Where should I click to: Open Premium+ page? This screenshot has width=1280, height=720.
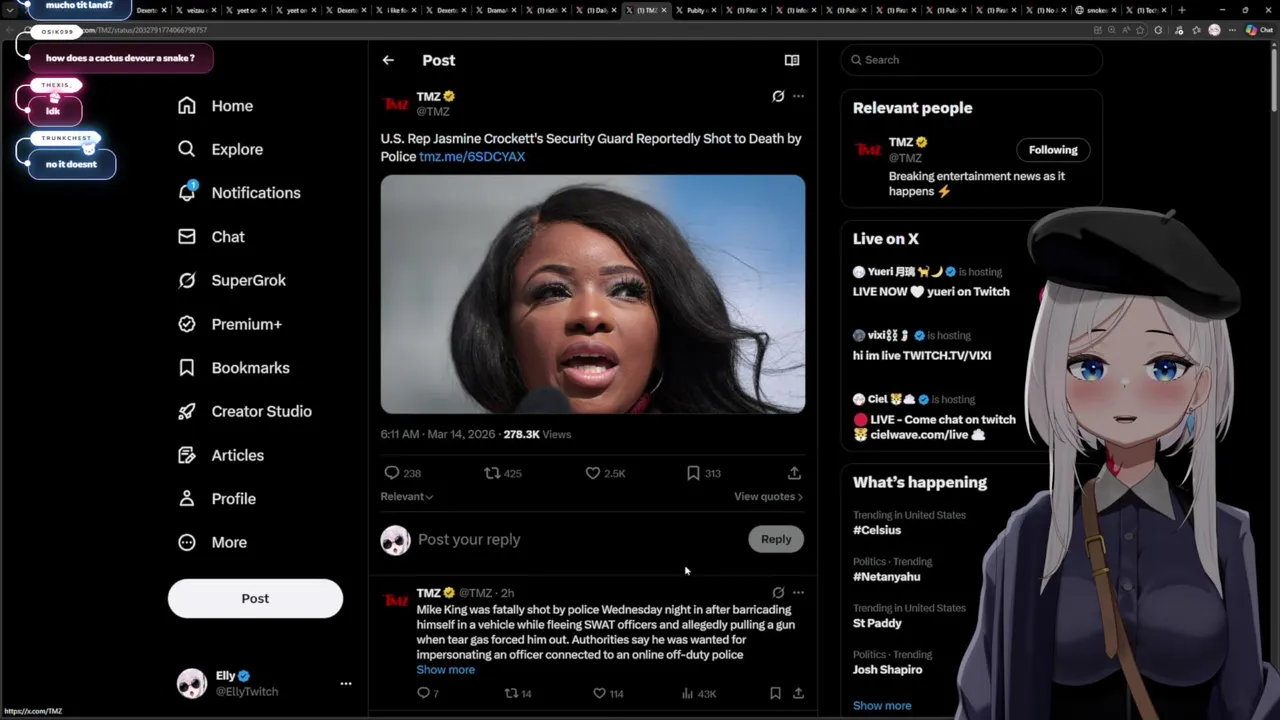coord(229,324)
